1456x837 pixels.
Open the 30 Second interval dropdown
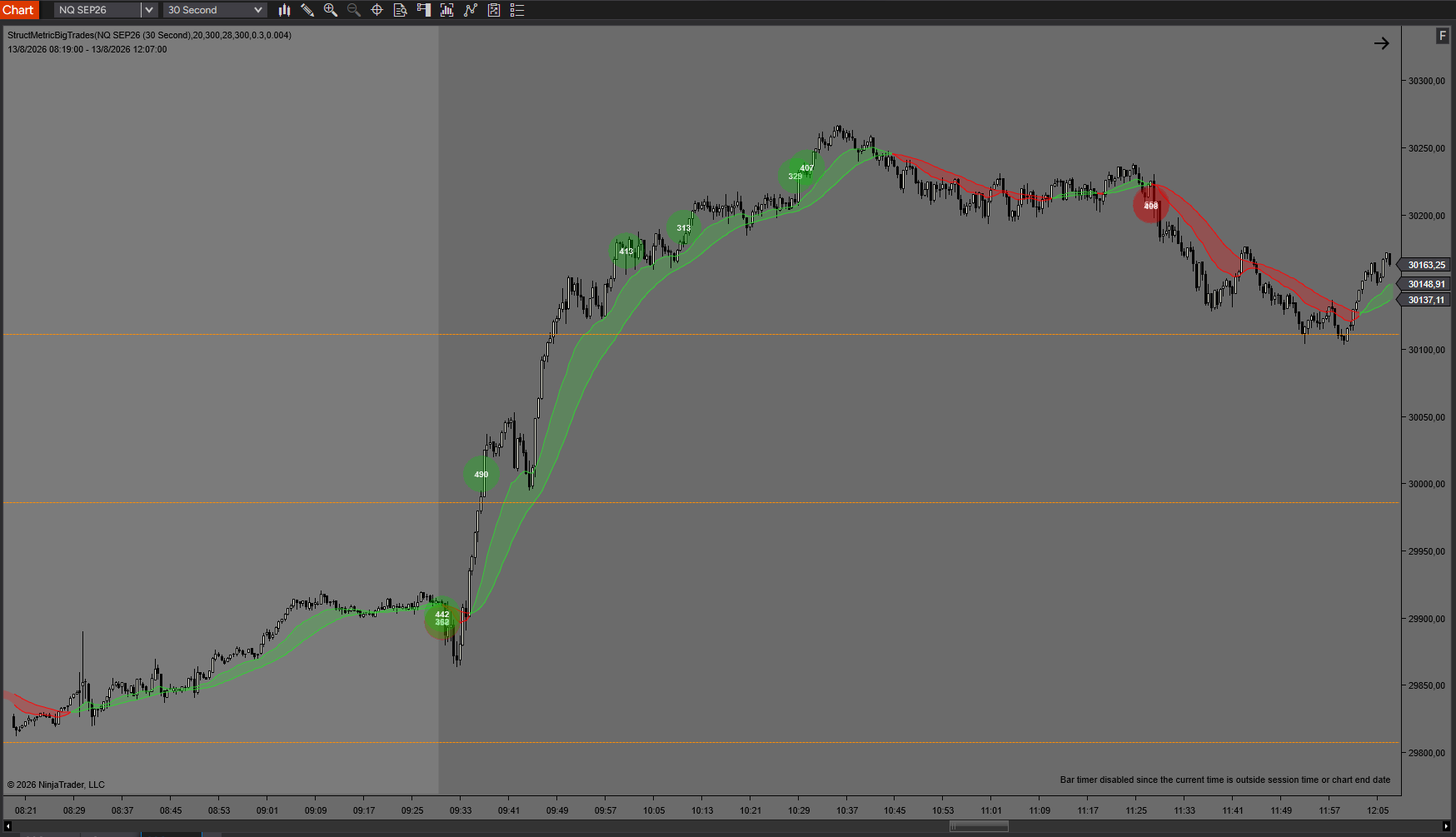pyautogui.click(x=215, y=10)
